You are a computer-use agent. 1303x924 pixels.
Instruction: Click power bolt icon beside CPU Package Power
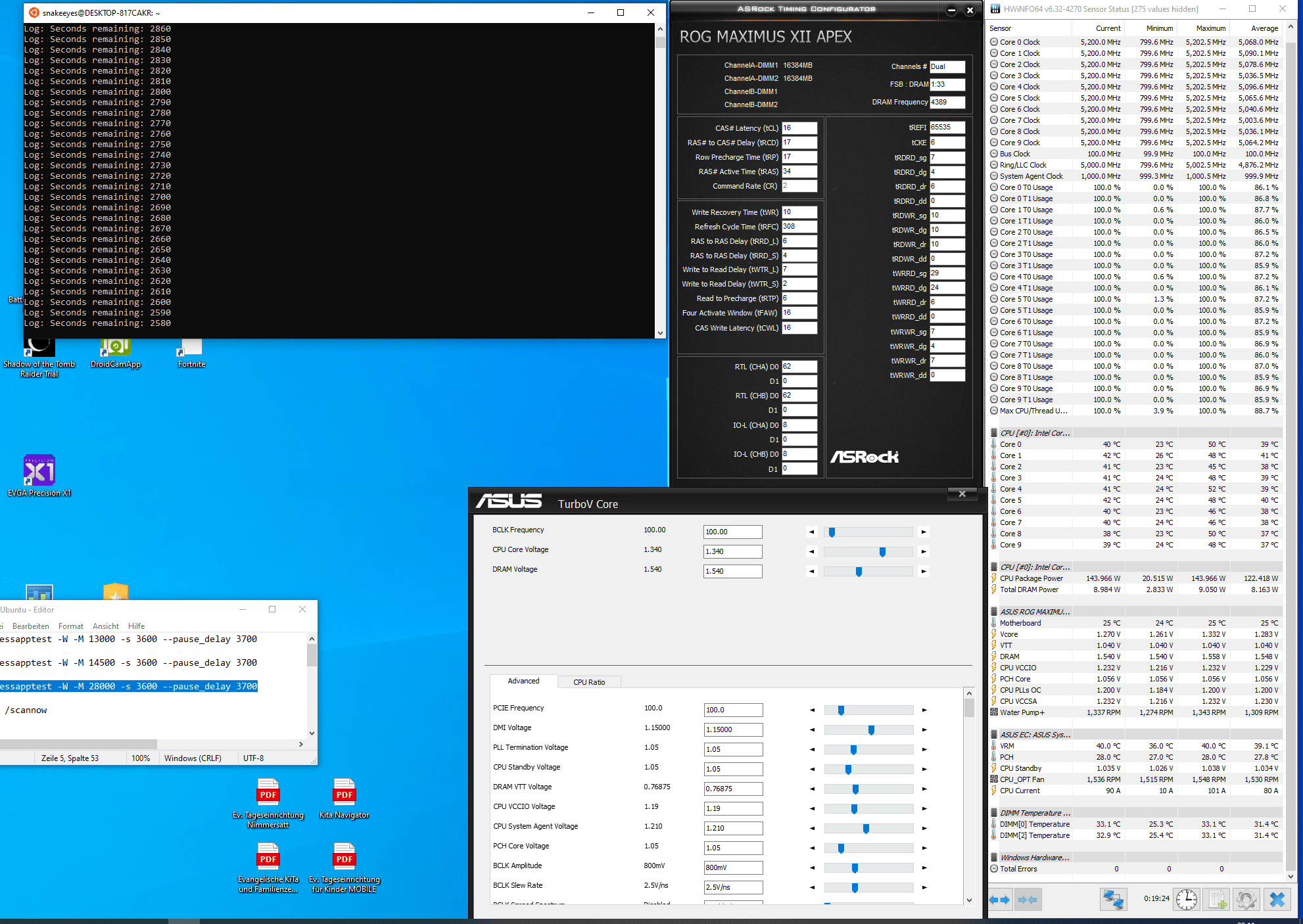pyautogui.click(x=994, y=578)
